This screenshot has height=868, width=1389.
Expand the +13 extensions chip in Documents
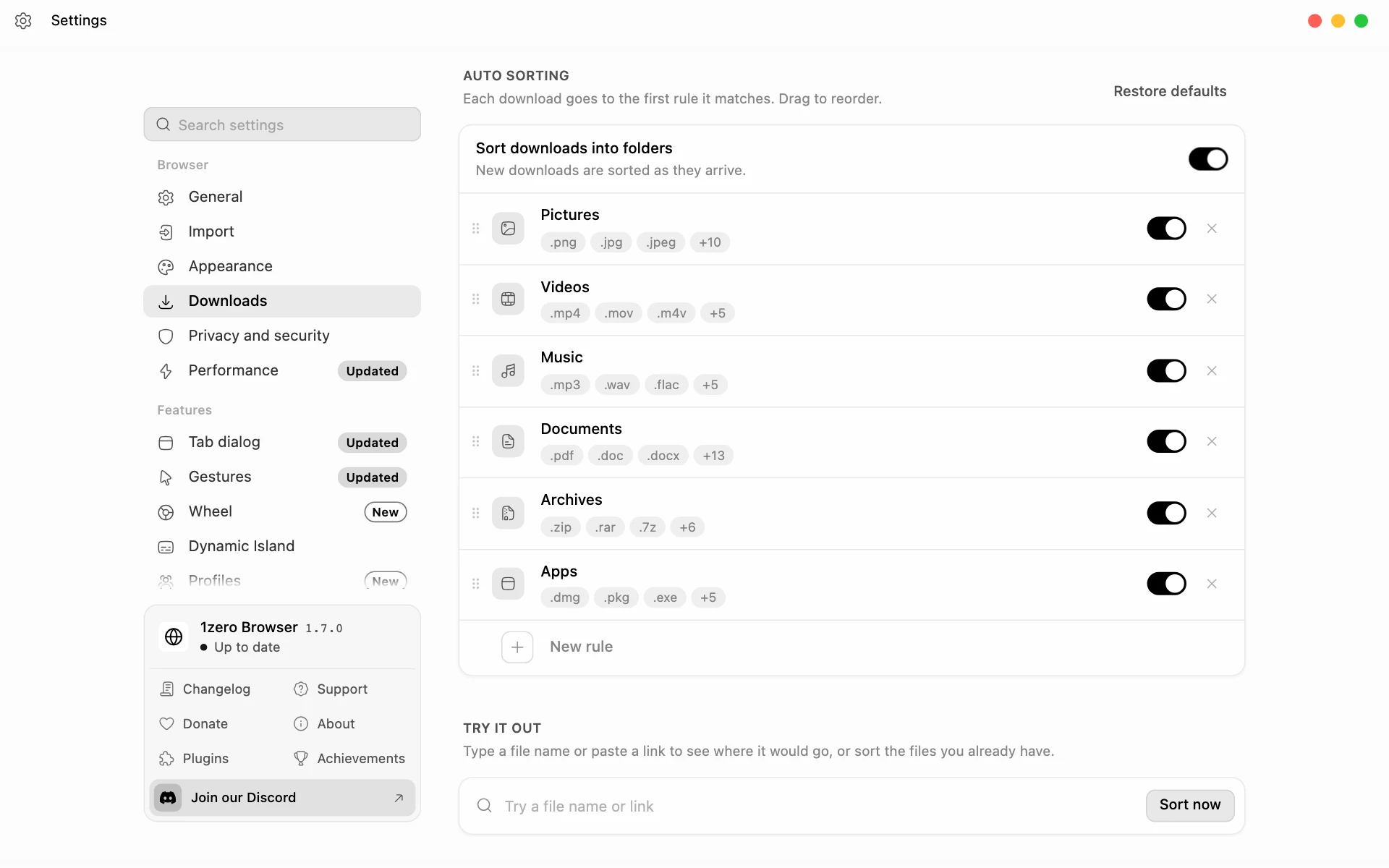point(713,456)
